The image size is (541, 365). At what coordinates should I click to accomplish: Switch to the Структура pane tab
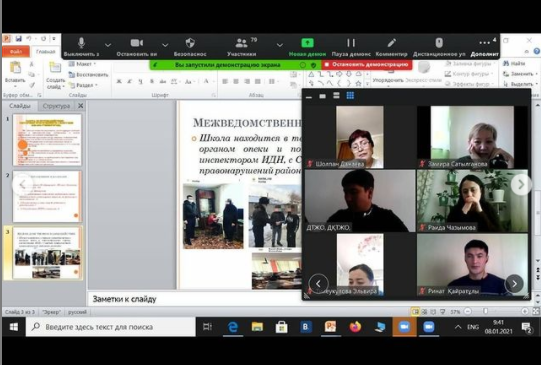56,106
